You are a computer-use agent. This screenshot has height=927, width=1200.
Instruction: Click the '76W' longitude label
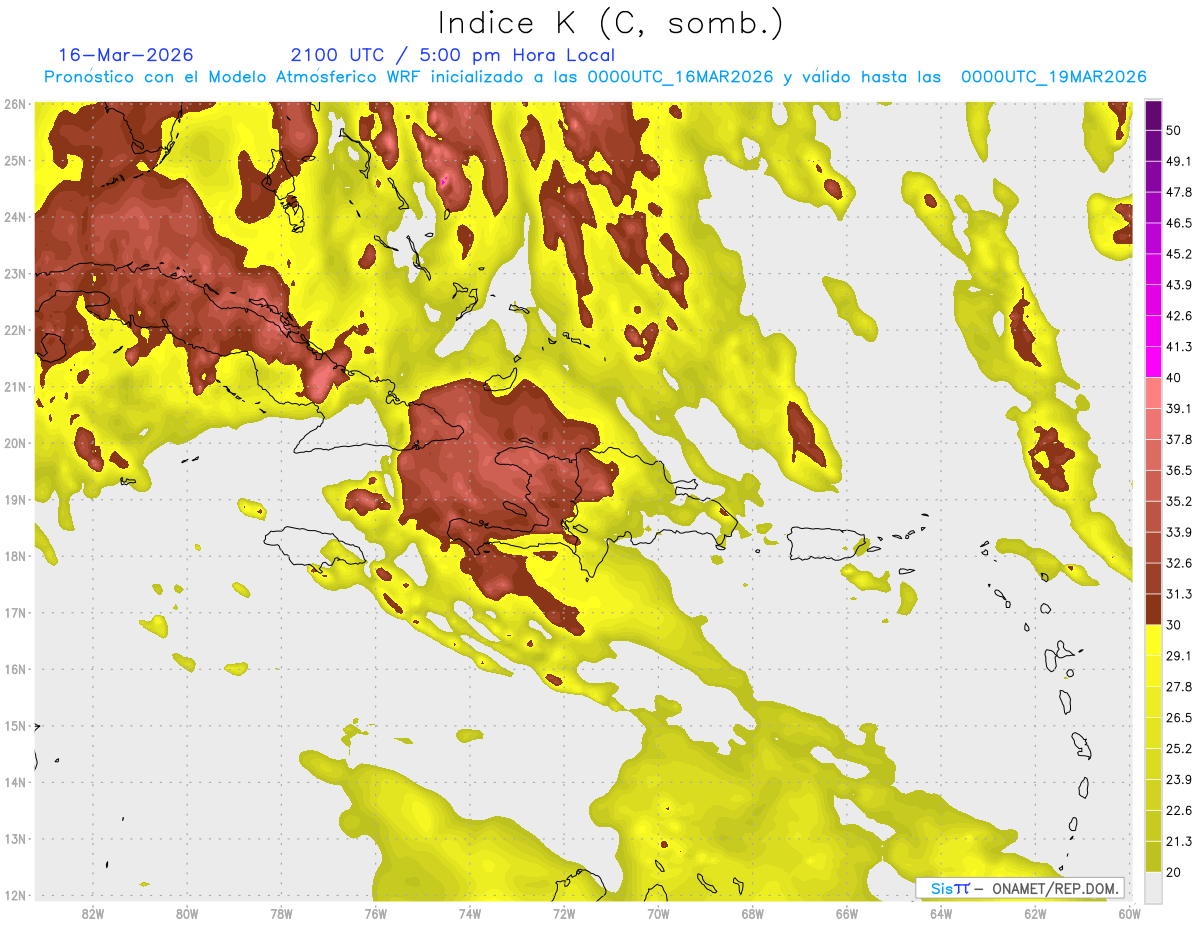(376, 913)
